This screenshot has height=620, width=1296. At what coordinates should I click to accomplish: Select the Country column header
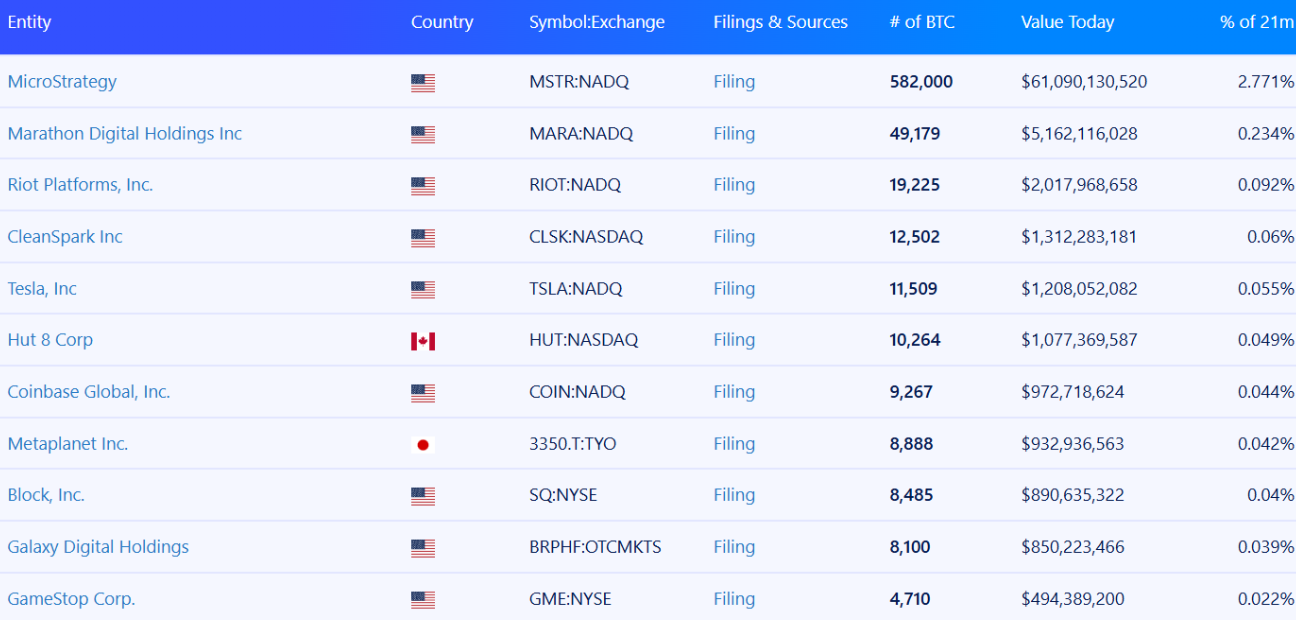pyautogui.click(x=442, y=22)
